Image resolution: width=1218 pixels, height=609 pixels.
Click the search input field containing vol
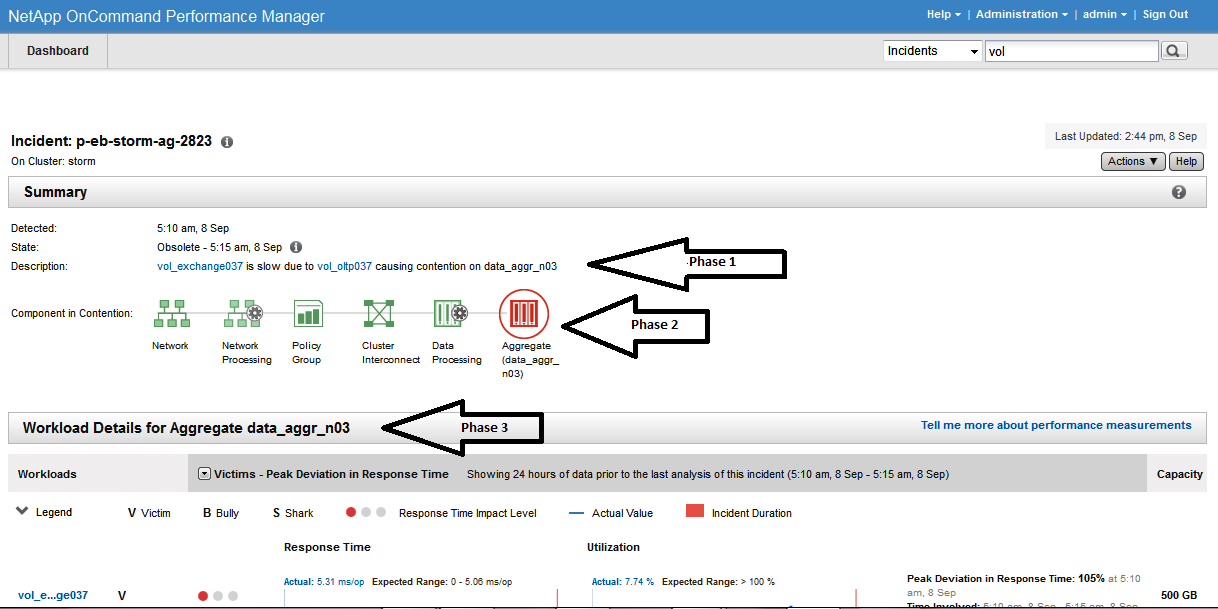point(1071,51)
